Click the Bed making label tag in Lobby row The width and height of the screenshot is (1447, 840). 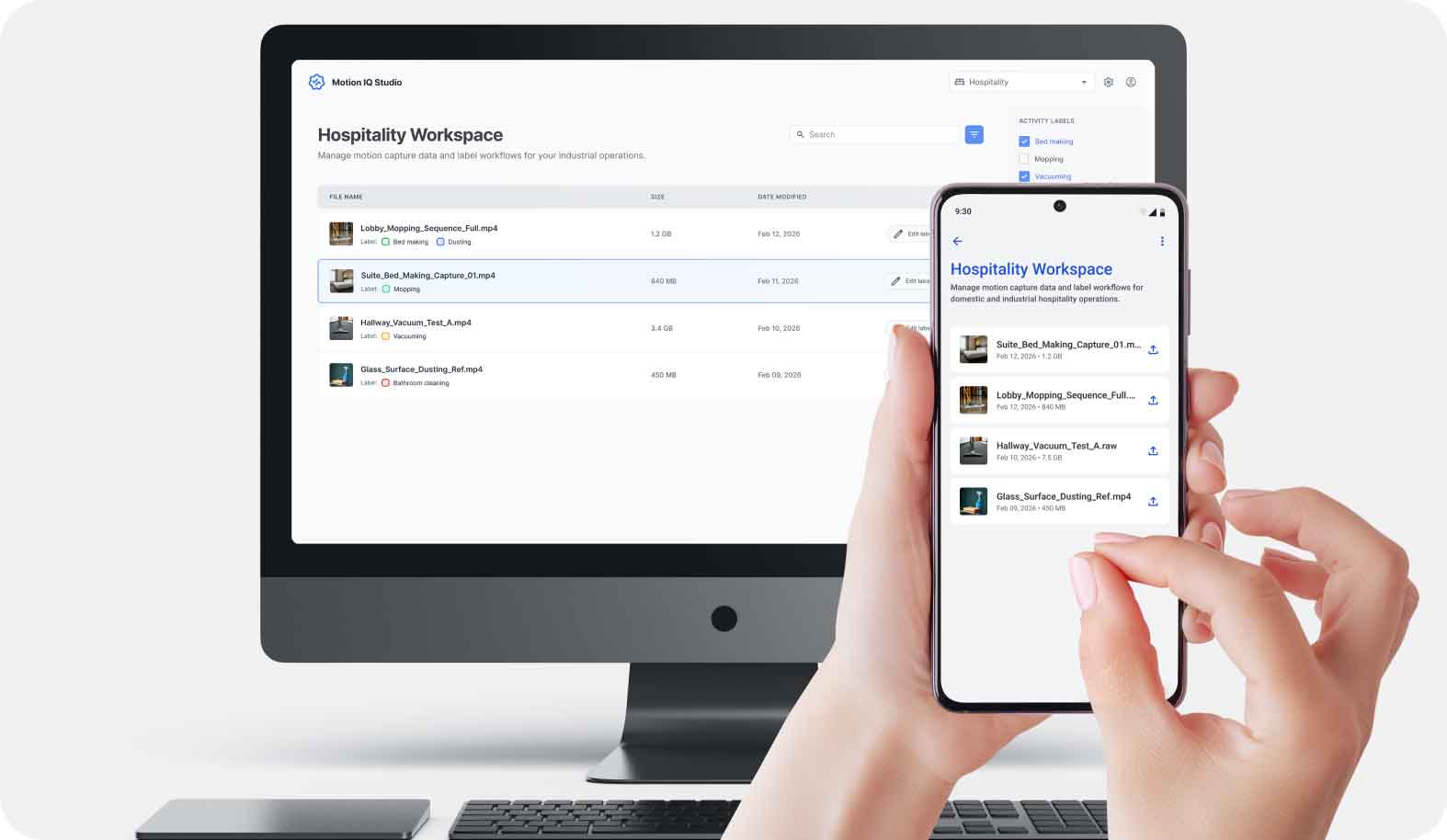coord(405,242)
